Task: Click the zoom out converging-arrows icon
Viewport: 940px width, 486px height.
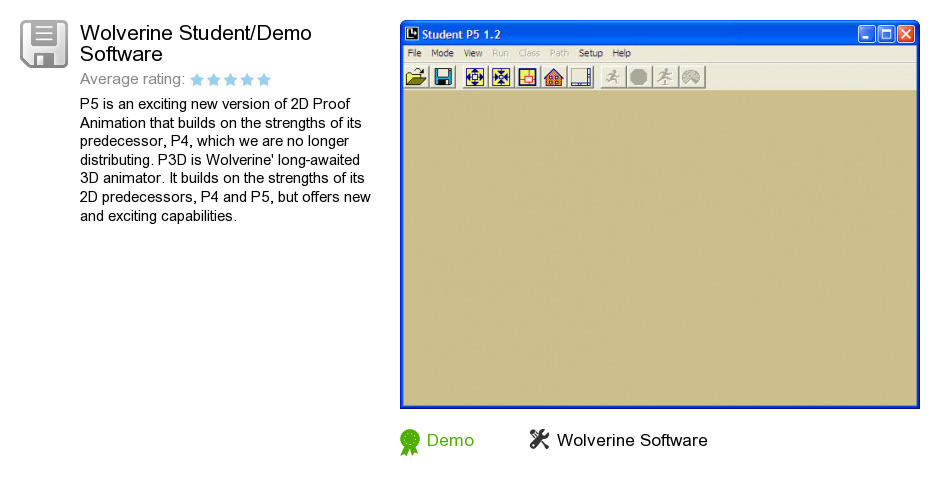Action: coord(501,77)
